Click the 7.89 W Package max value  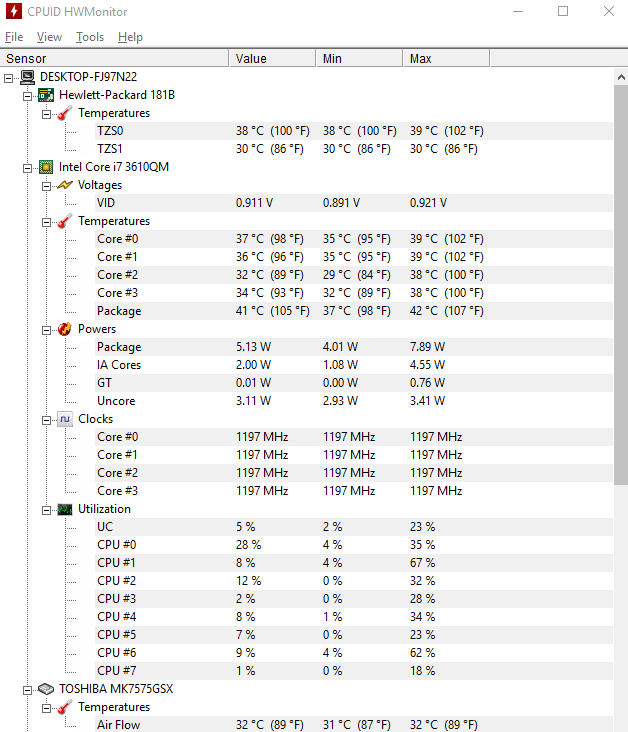click(x=427, y=347)
